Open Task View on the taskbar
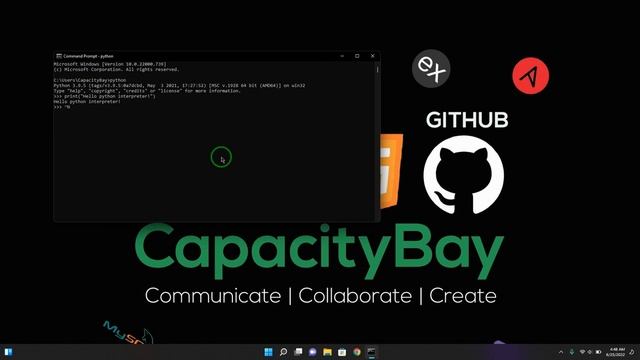 [298, 352]
